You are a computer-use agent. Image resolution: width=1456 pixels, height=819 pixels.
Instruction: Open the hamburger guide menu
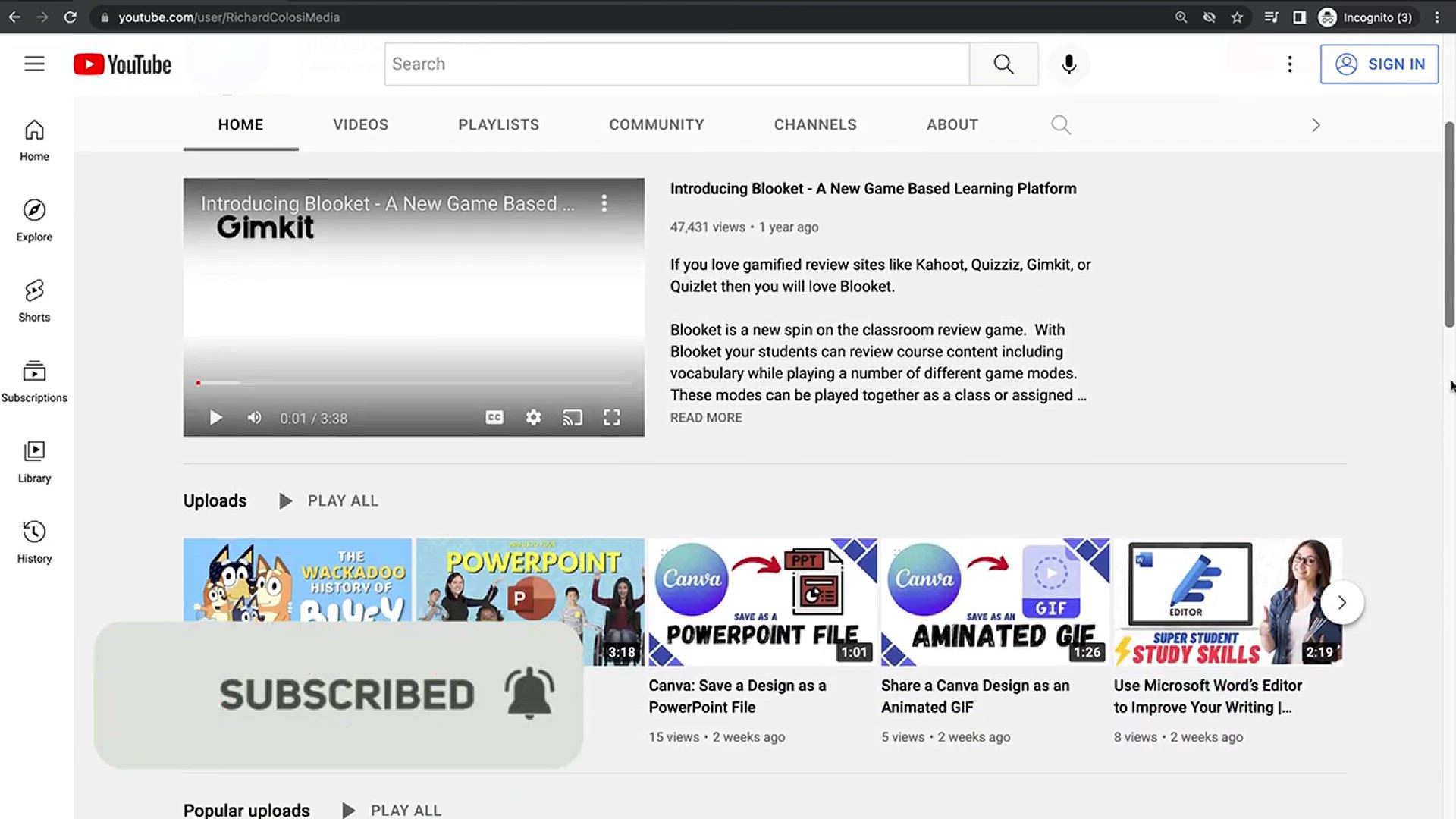pos(34,64)
